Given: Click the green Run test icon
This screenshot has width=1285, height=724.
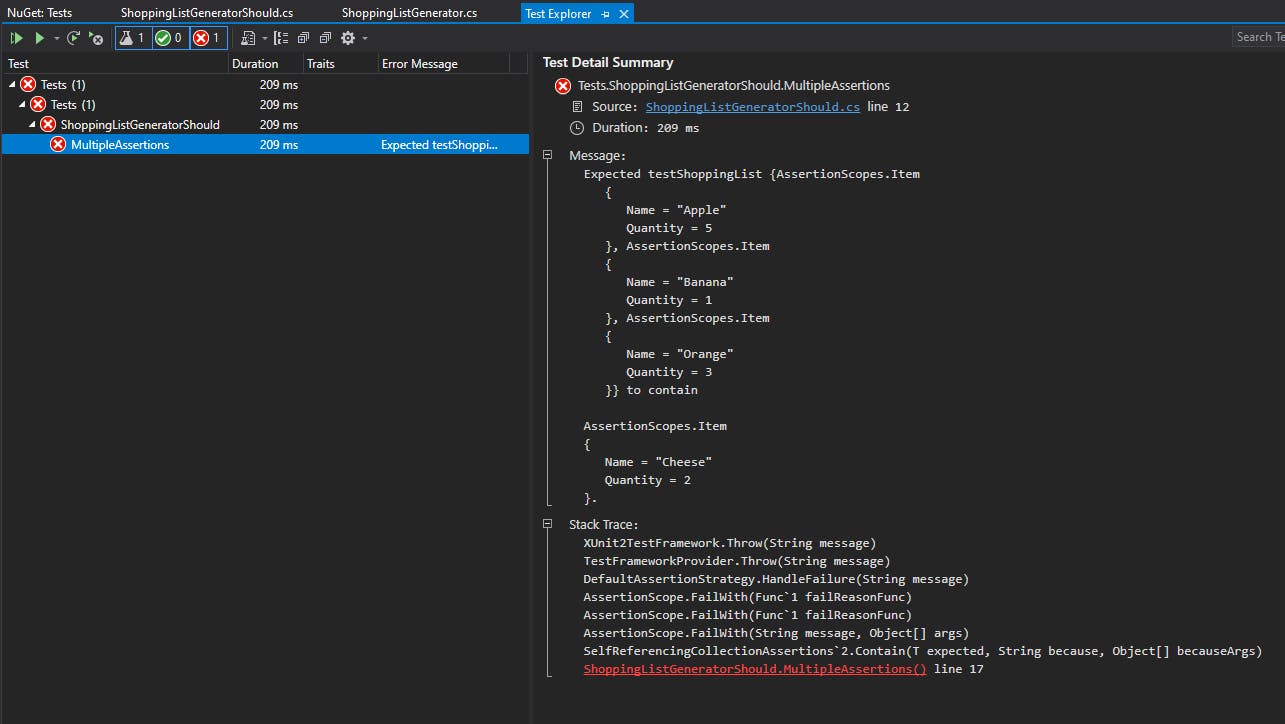Looking at the screenshot, I should (x=40, y=37).
